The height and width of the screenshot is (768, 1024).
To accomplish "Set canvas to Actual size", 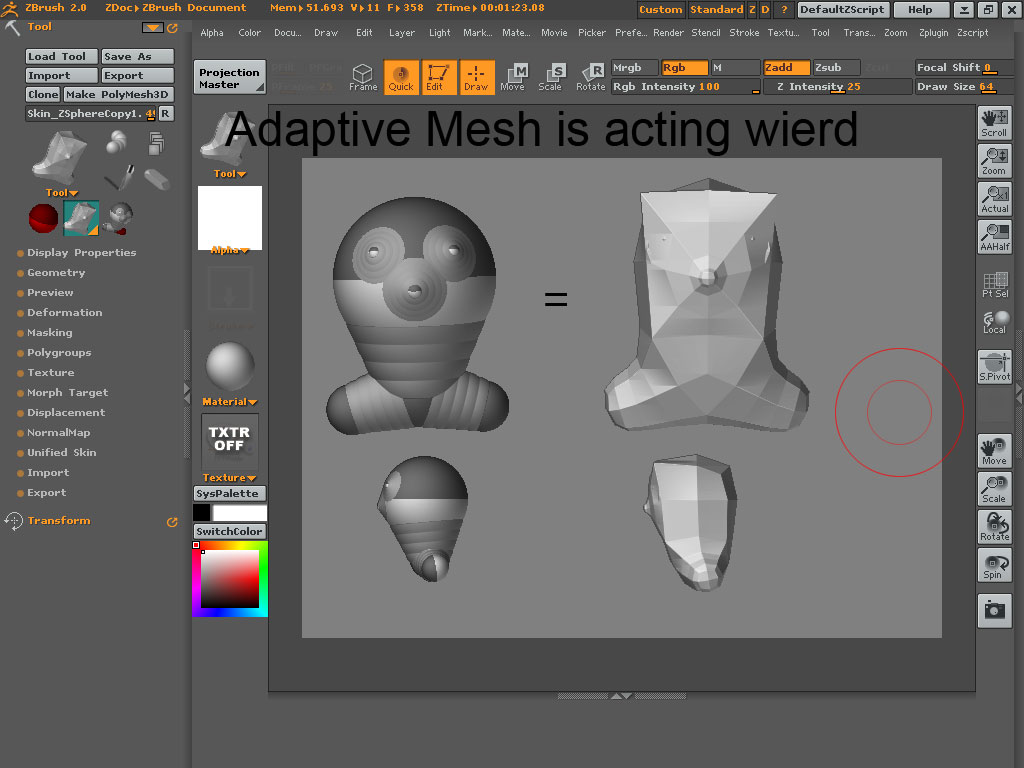I will pyautogui.click(x=994, y=199).
